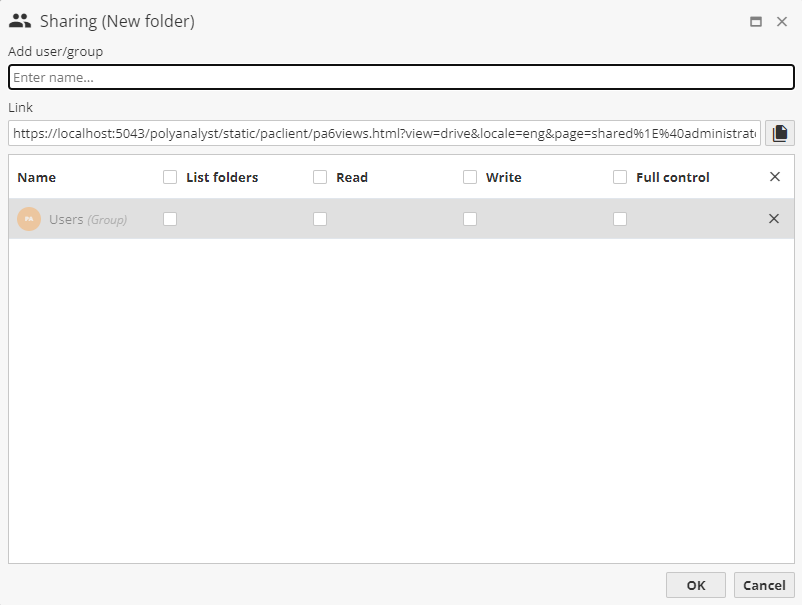
Task: Toggle Full control header checkbox
Action: click(x=620, y=177)
